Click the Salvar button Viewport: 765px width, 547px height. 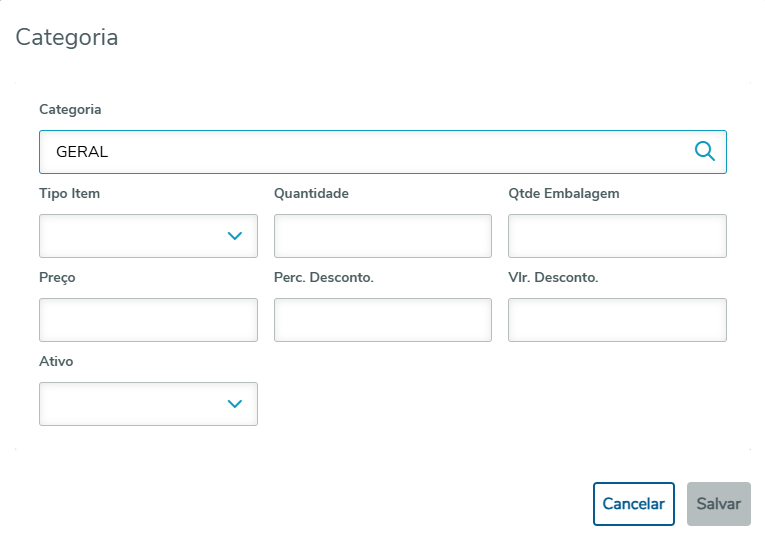pos(718,504)
